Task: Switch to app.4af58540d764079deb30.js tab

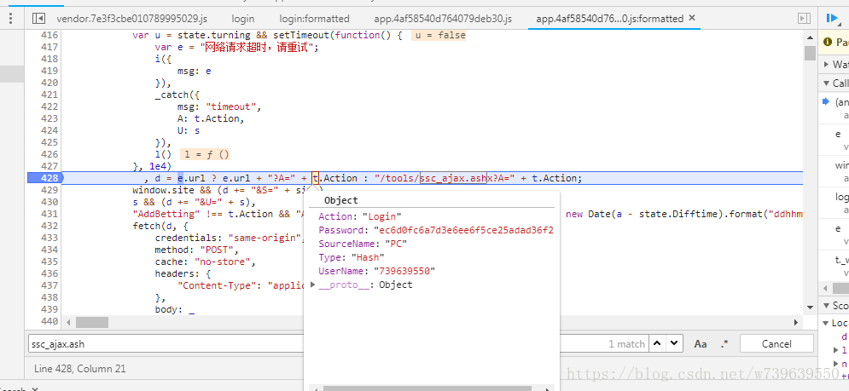Action: [442, 19]
